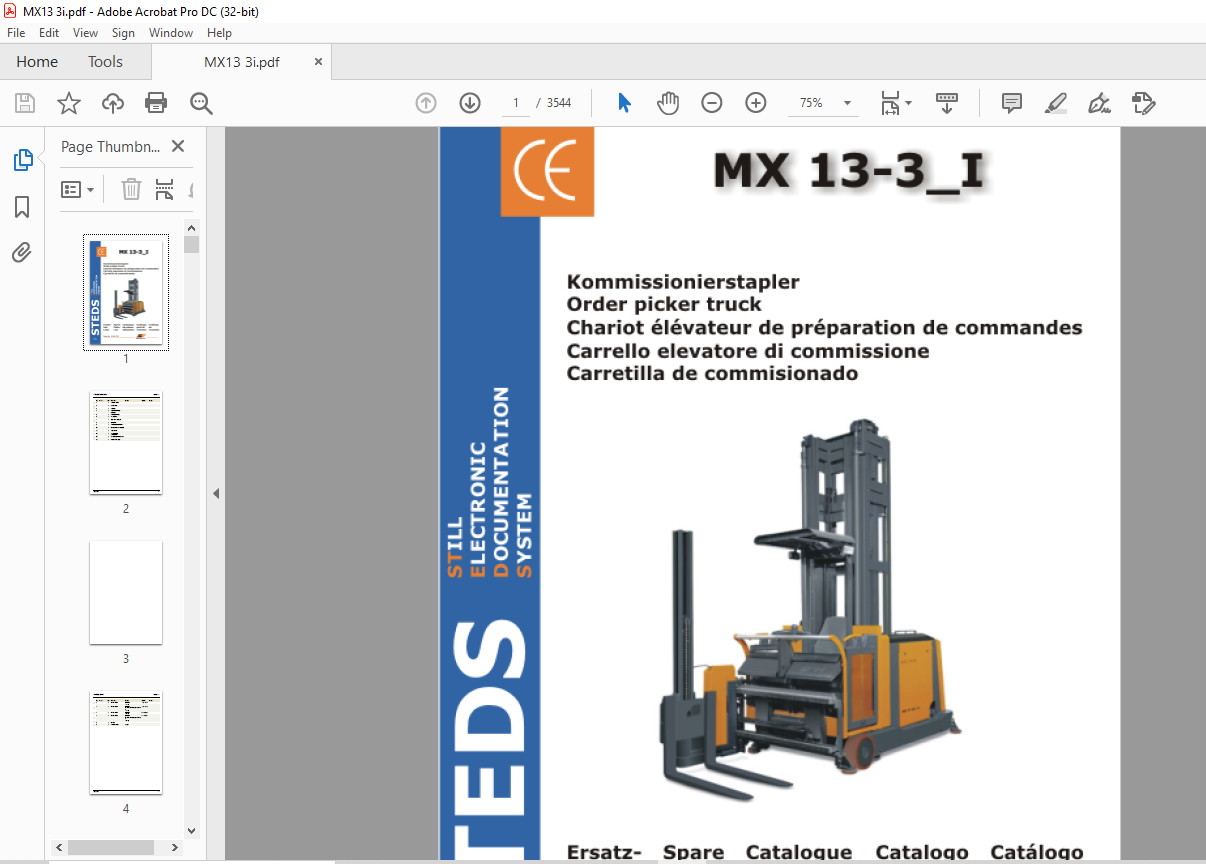
Task: Zoom in with the plus icon
Action: [x=756, y=103]
